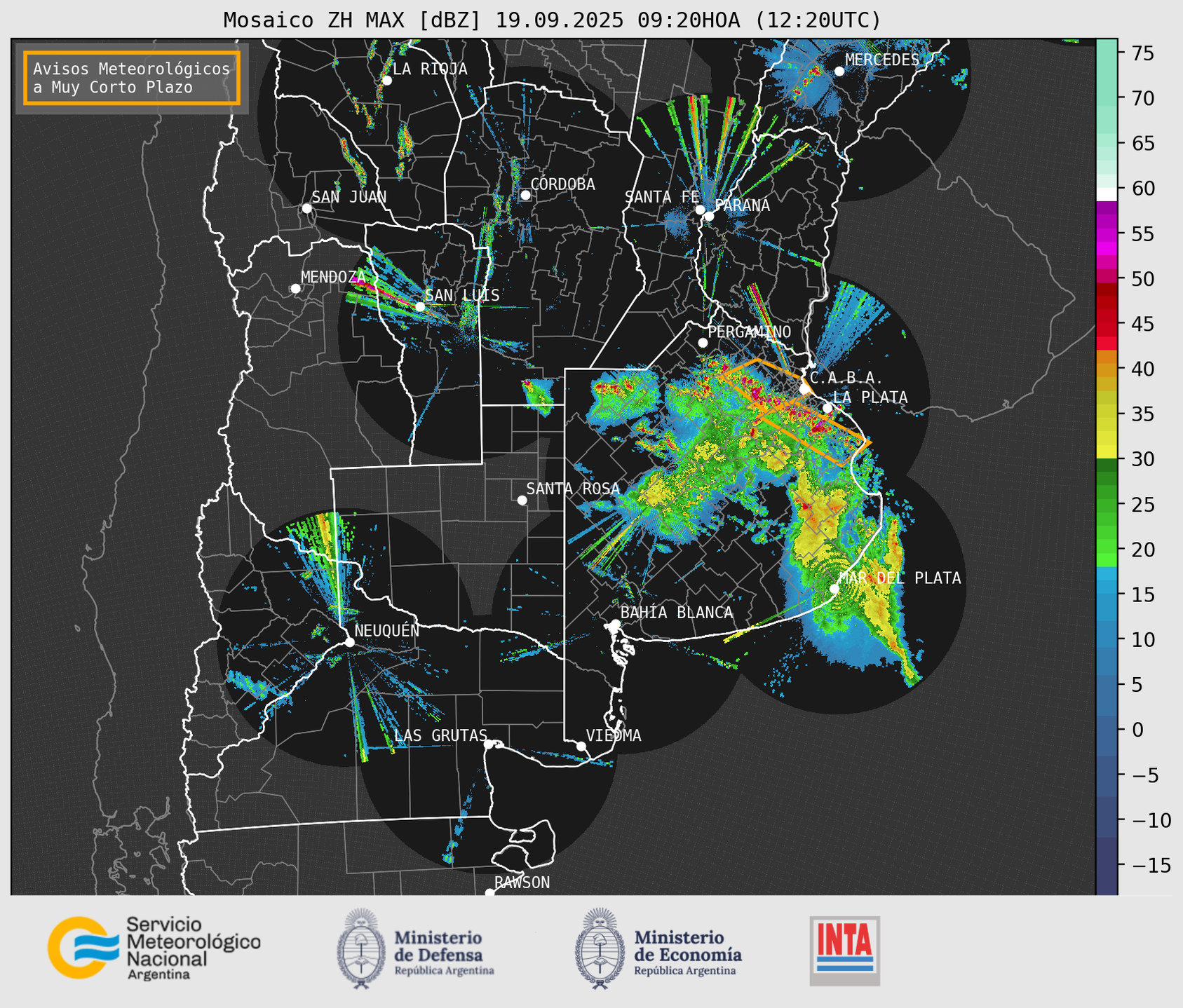Image resolution: width=1183 pixels, height=1008 pixels.
Task: Click the PERGAMINO city marker dot
Action: point(703,343)
